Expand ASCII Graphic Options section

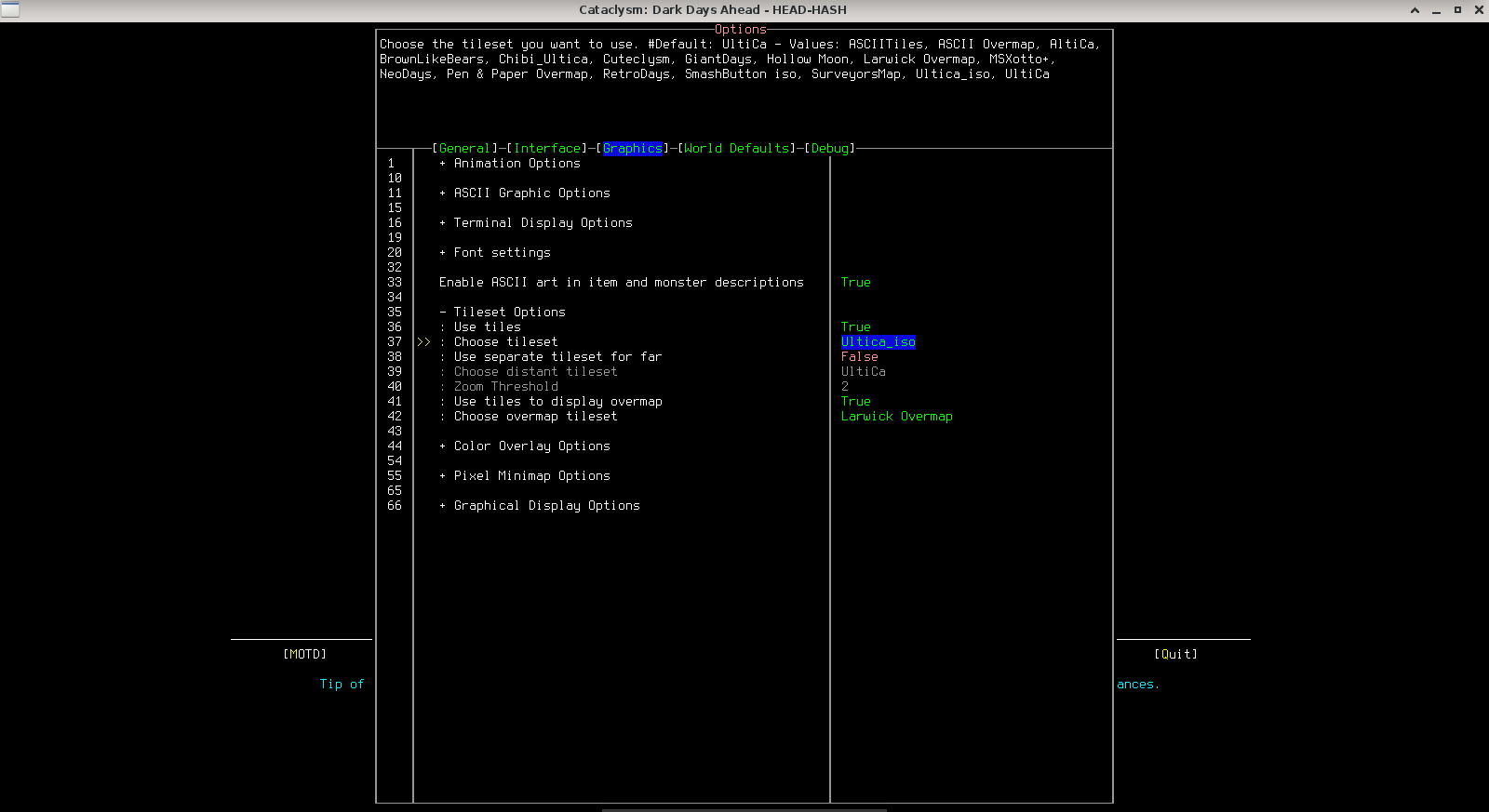click(x=530, y=193)
